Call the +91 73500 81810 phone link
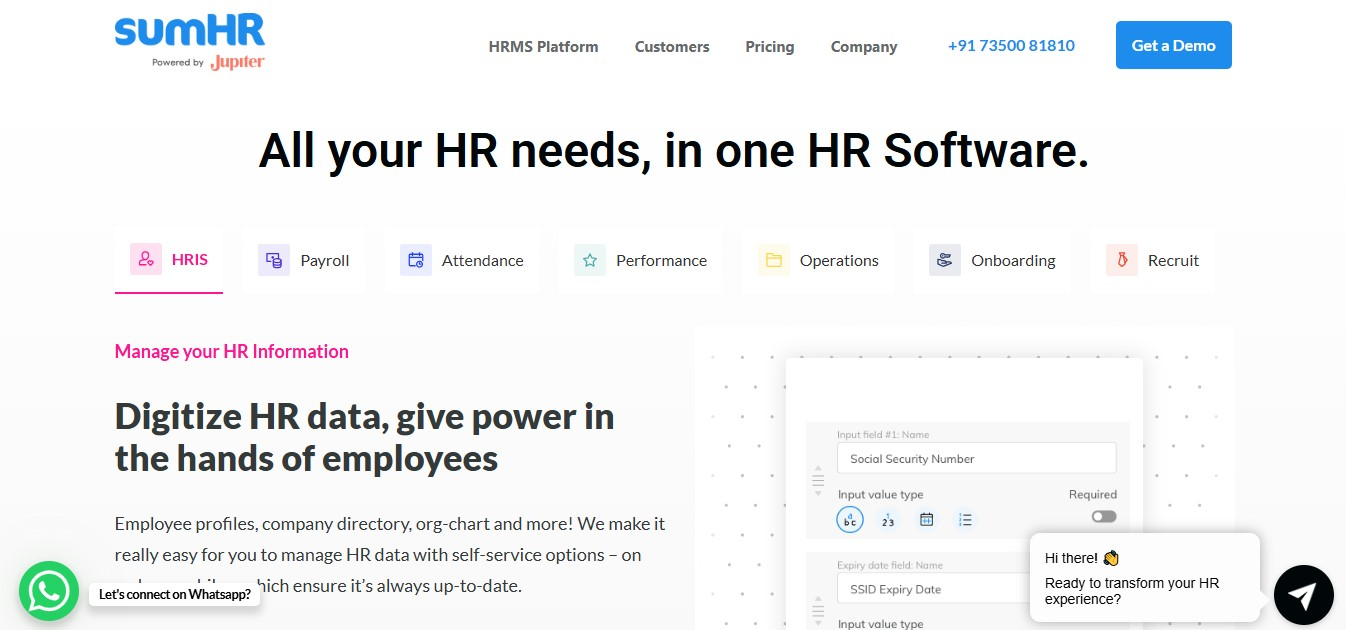 [1010, 45]
